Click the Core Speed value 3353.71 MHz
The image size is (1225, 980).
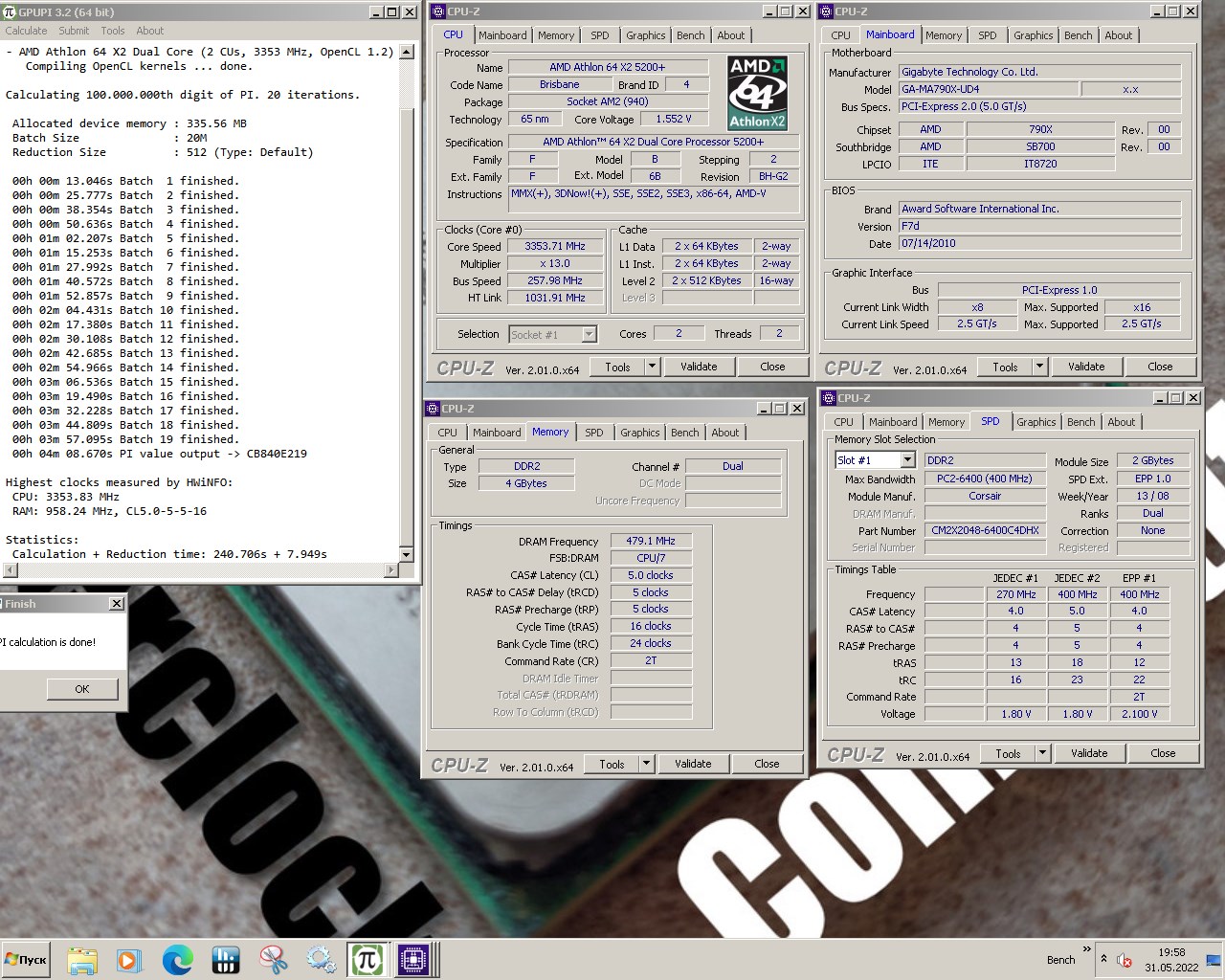555,246
